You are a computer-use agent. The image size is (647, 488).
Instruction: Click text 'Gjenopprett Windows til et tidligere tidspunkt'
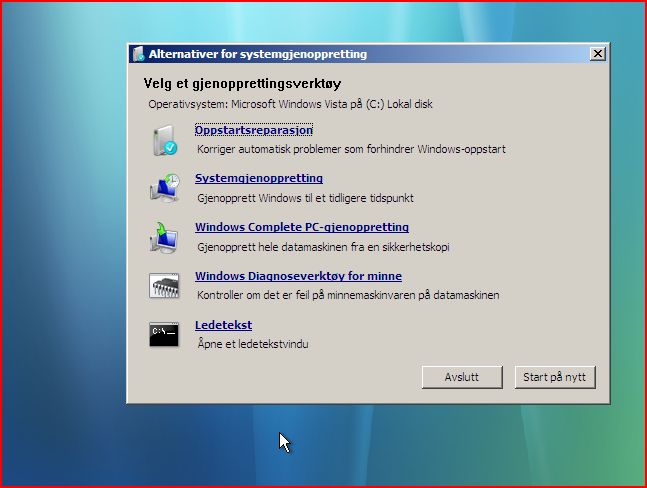pos(305,198)
